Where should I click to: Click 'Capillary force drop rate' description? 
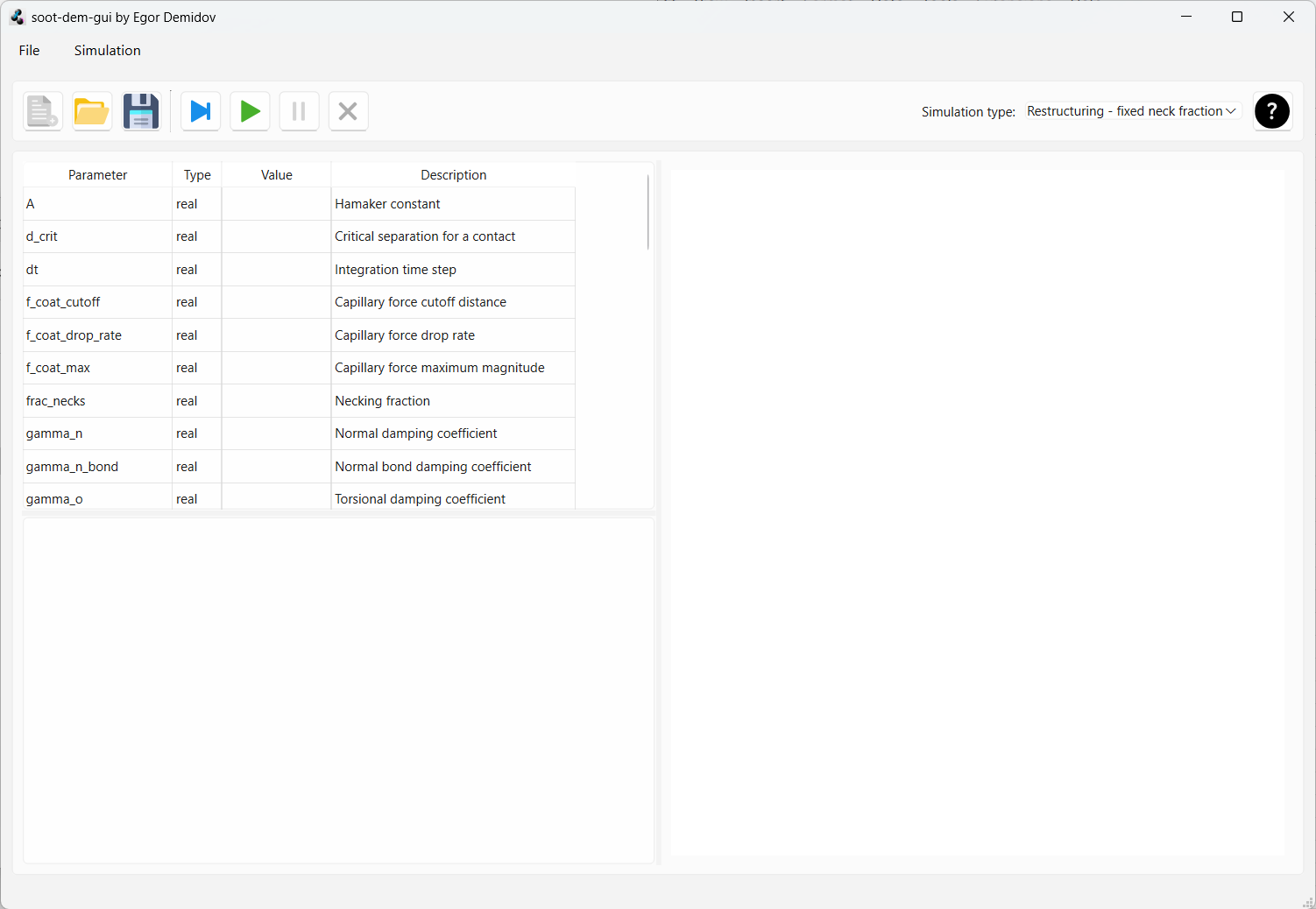tap(454, 335)
